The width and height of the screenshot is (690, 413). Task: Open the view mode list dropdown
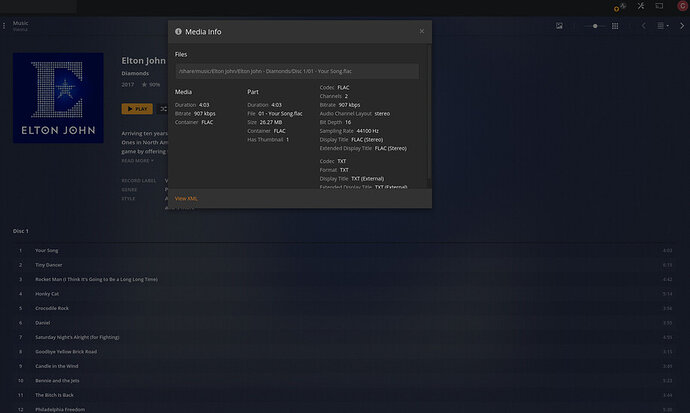pos(663,26)
